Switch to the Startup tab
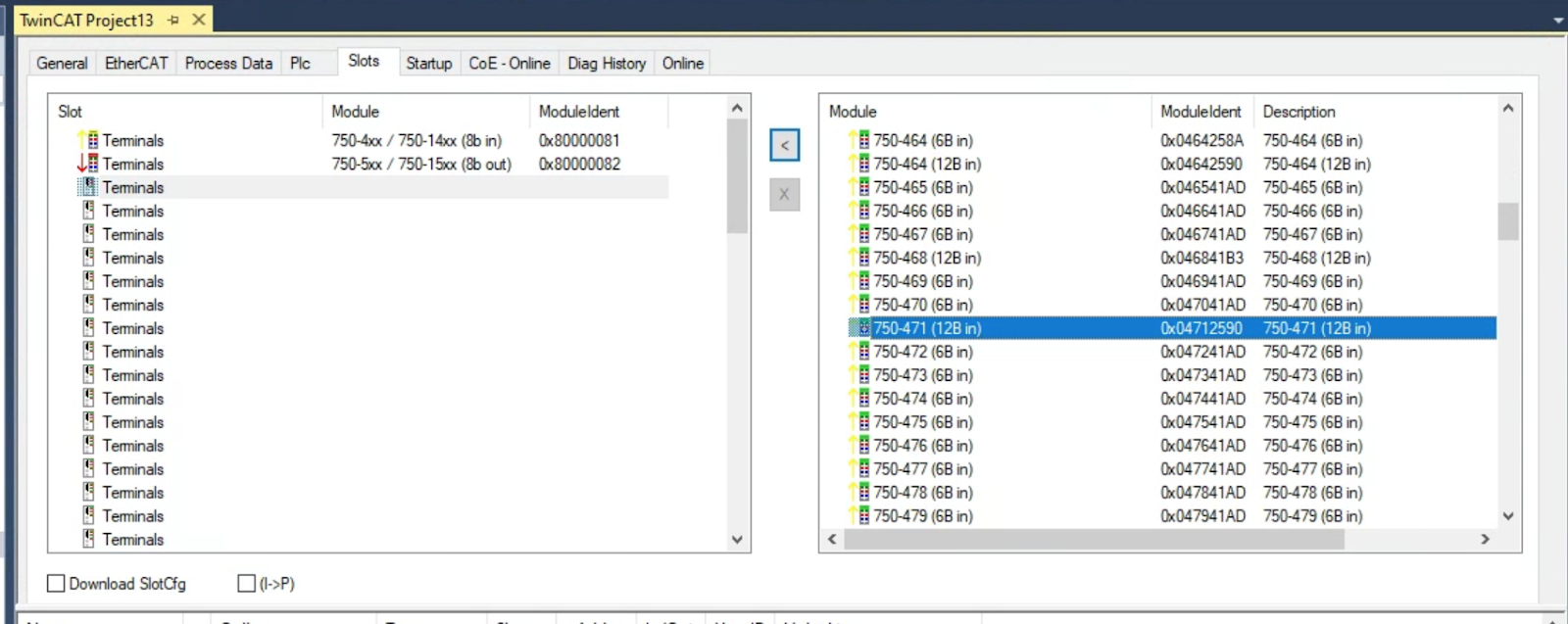The height and width of the screenshot is (624, 1568). [x=429, y=64]
